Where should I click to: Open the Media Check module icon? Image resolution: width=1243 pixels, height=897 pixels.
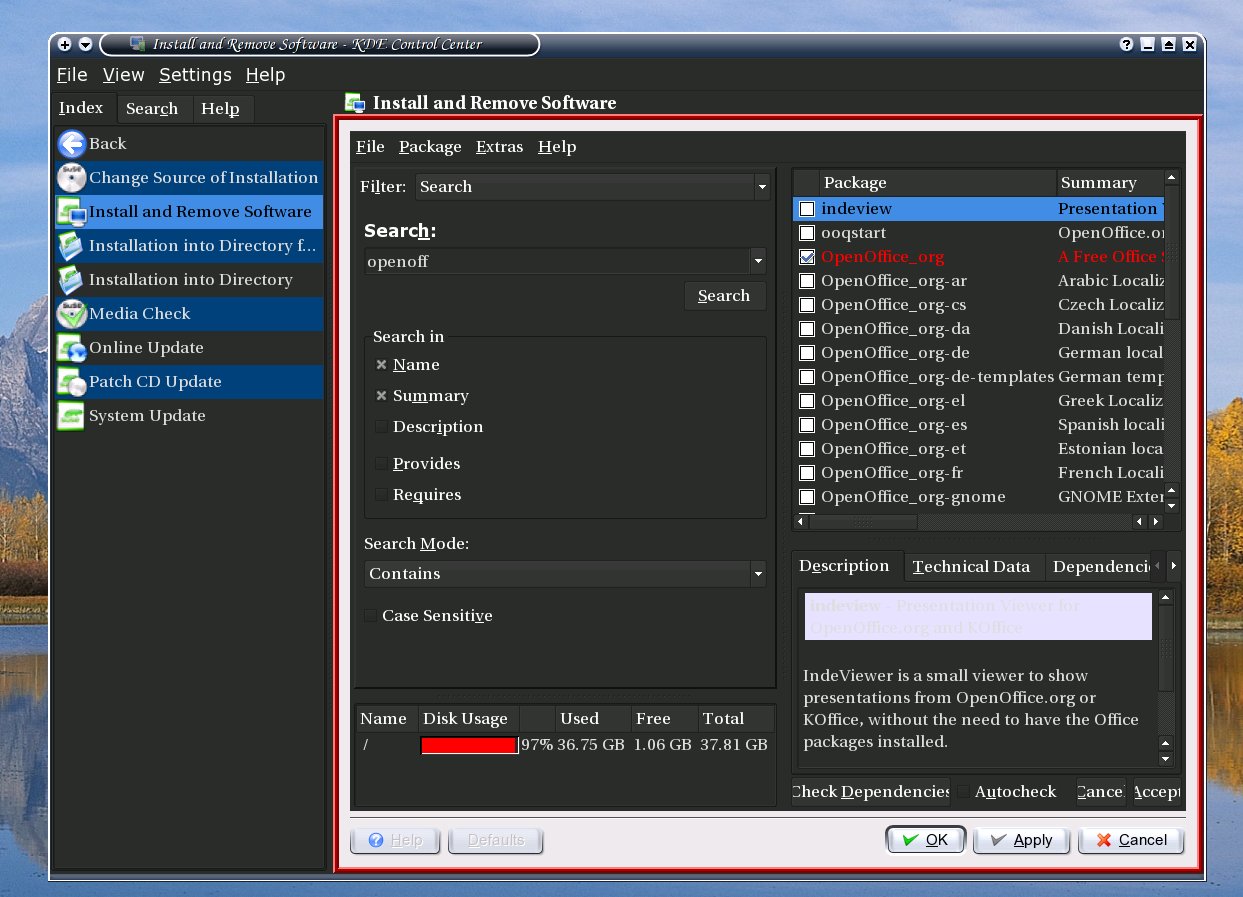click(x=71, y=314)
